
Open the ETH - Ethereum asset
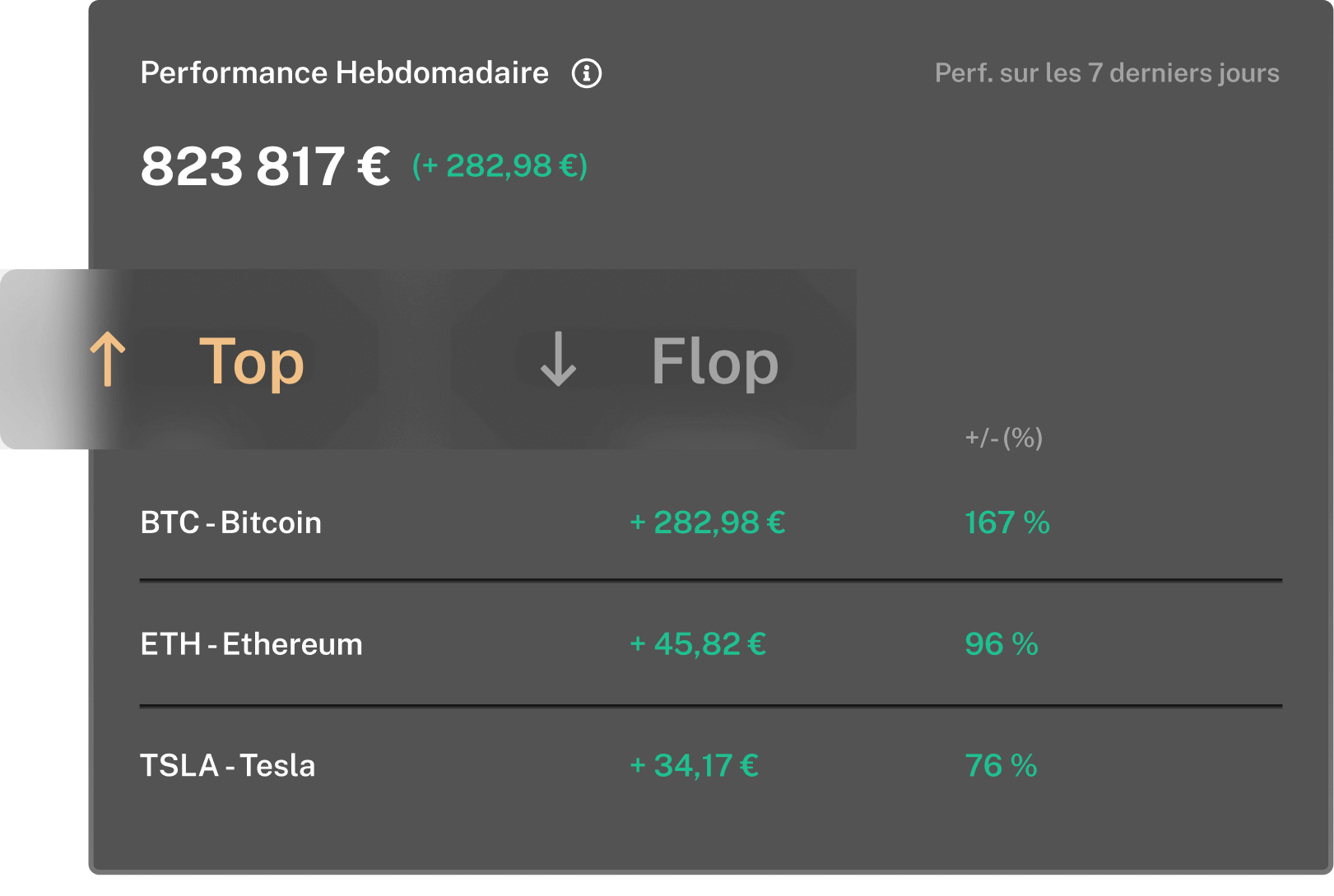coord(251,644)
